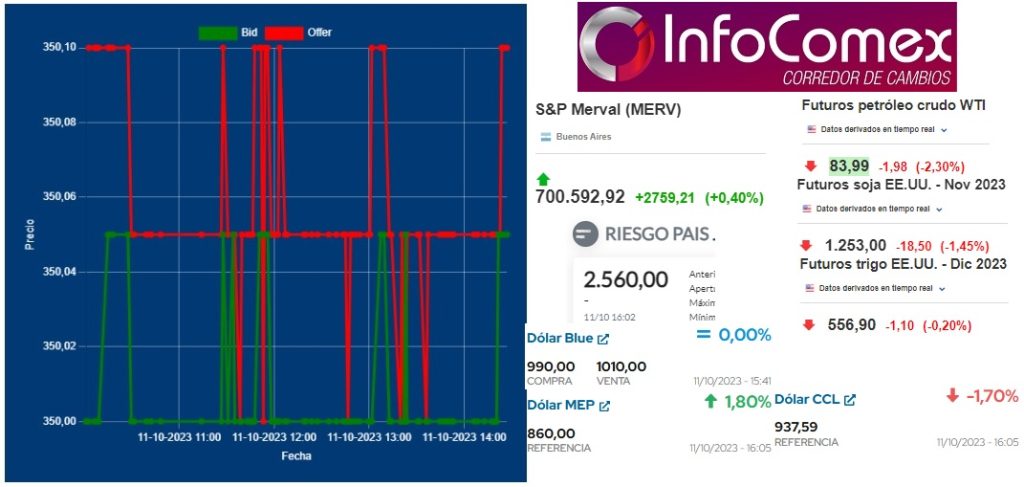Open the S&P Merval (MERV) title

point(602,109)
